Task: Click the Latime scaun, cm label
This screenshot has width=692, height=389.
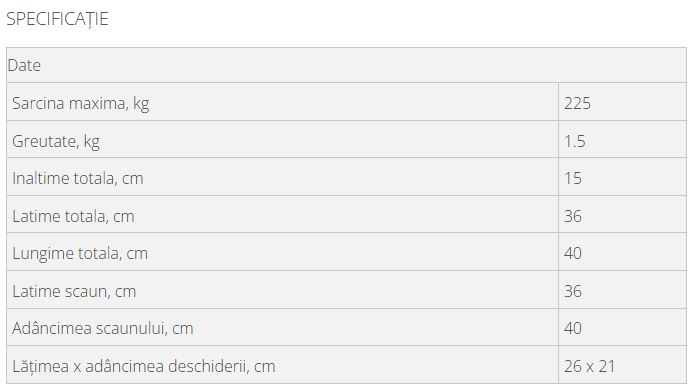Action: 74,291
